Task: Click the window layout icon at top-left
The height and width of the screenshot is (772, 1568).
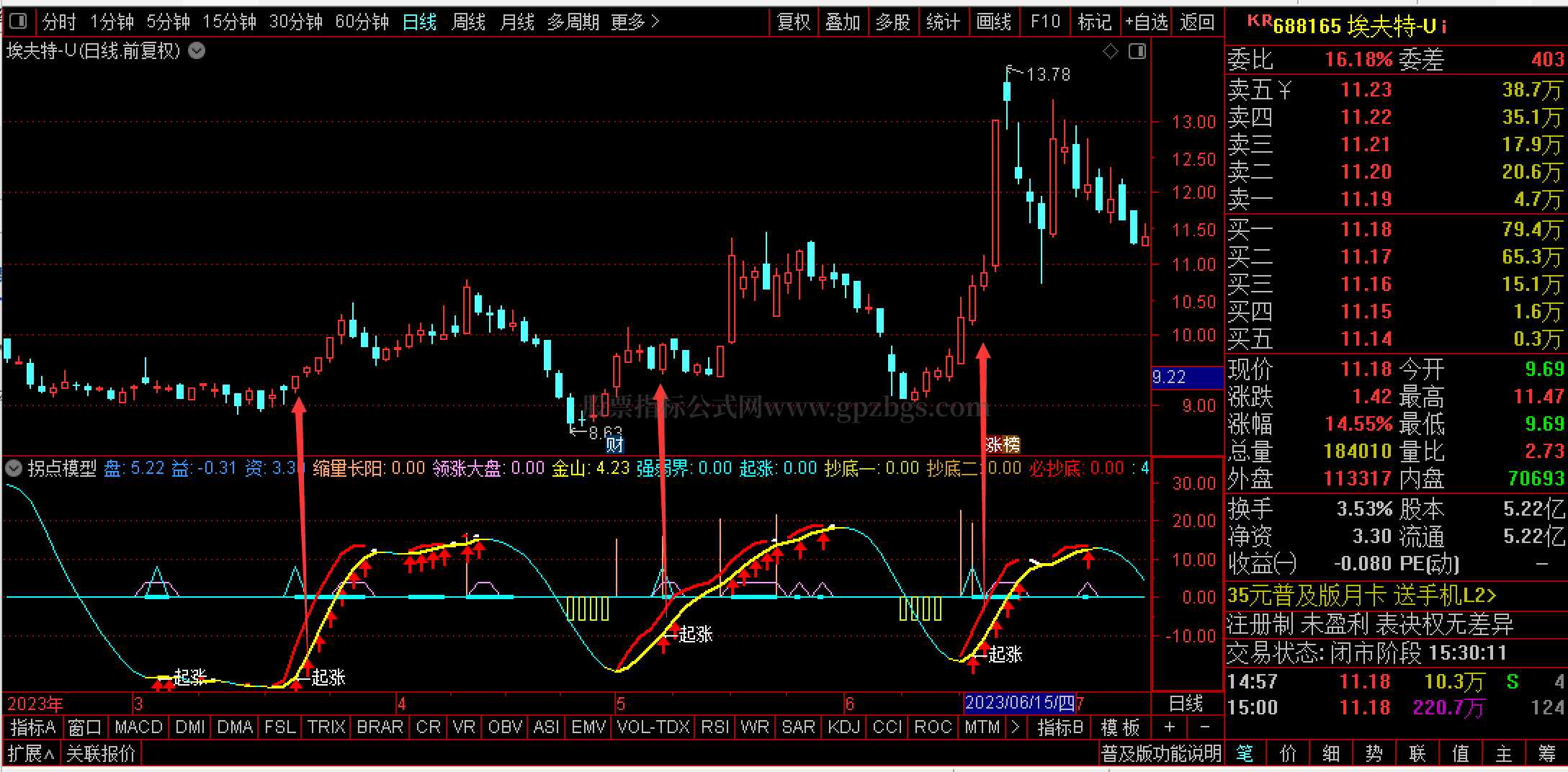Action: point(19,22)
